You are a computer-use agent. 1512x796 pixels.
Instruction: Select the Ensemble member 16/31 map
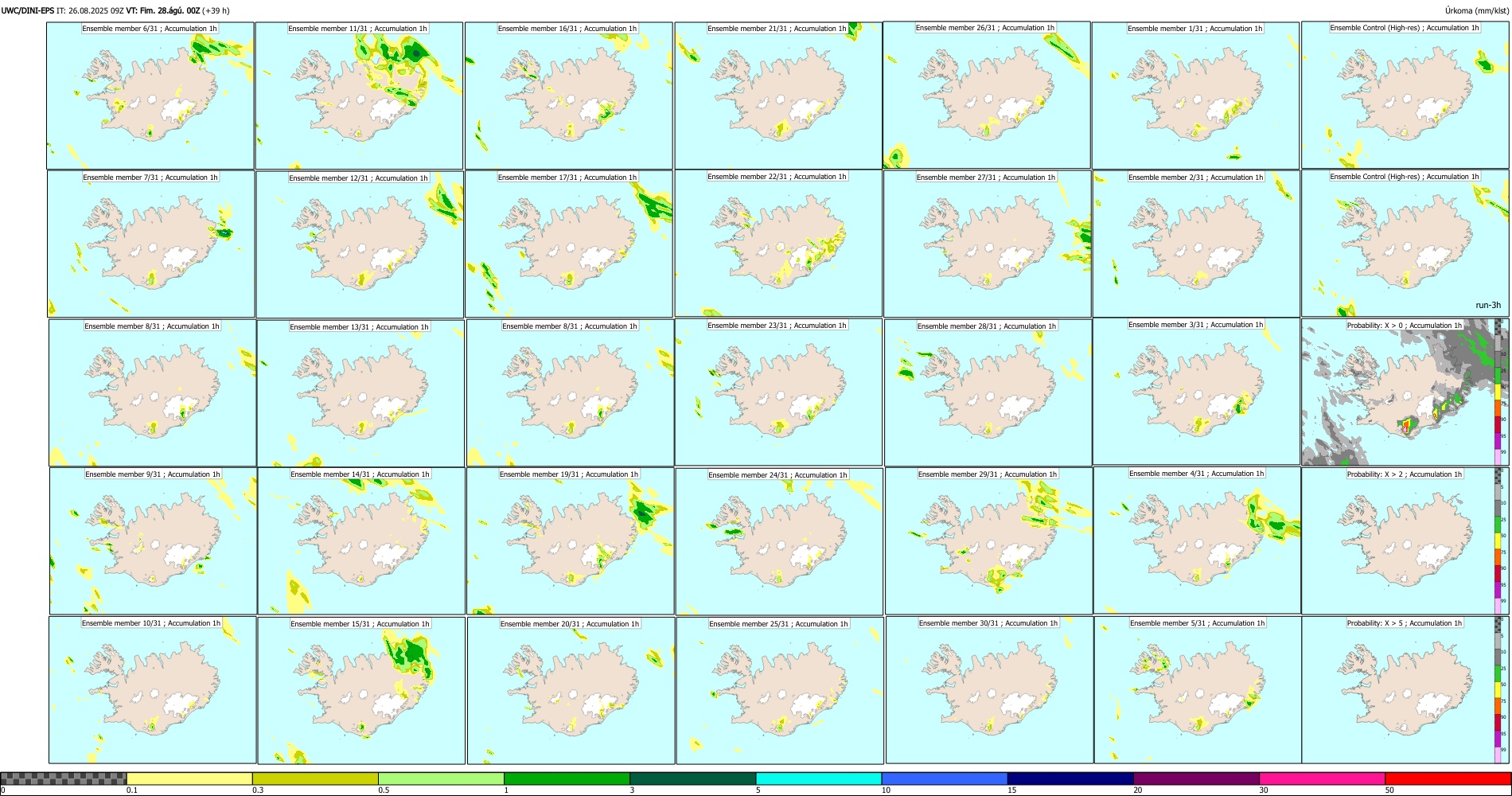(568, 96)
